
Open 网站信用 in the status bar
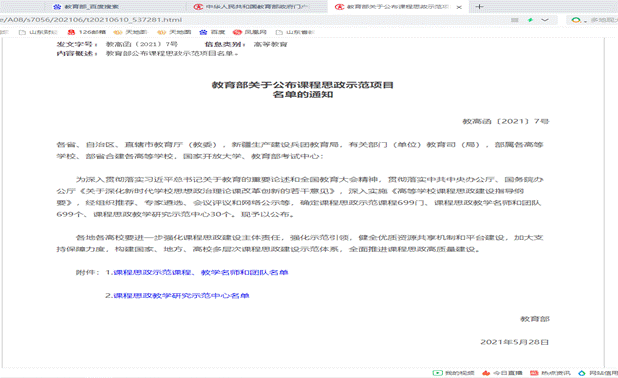pyautogui.click(x=598, y=373)
